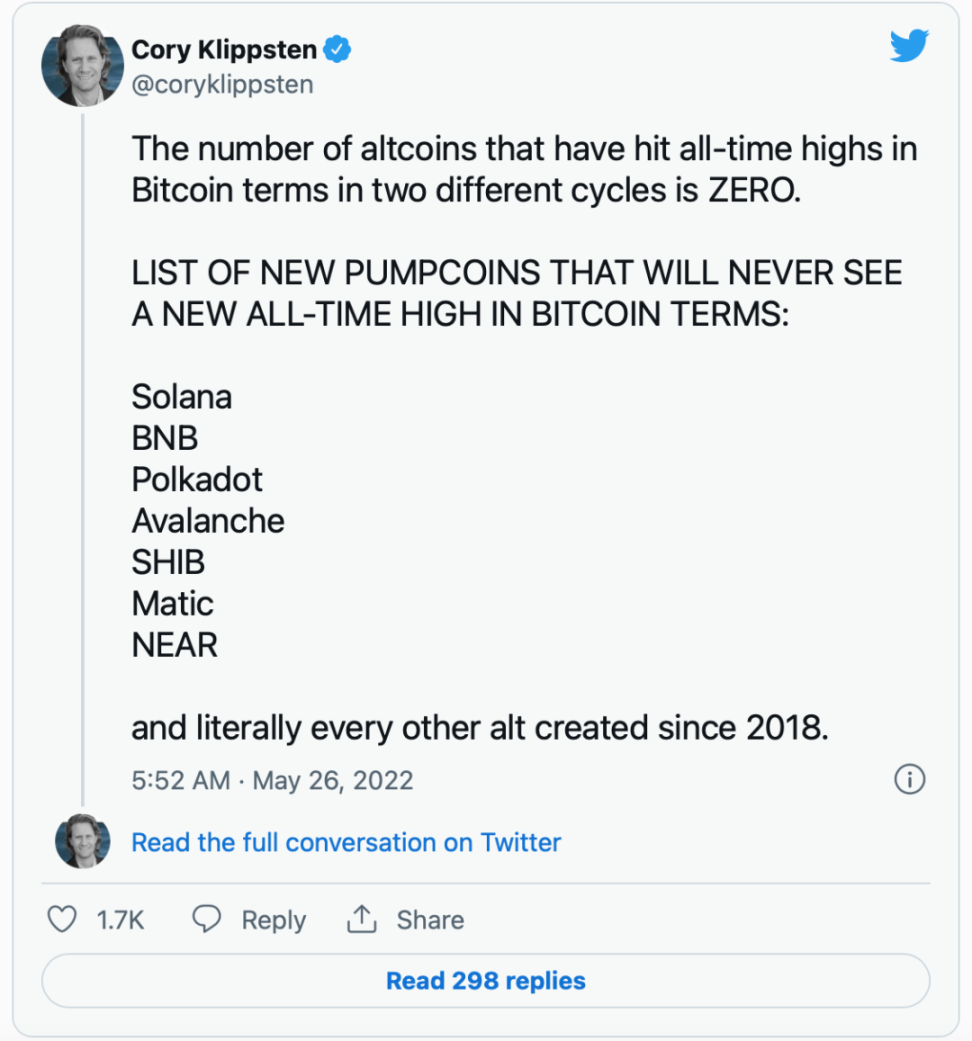The width and height of the screenshot is (972, 1041).
Task: Click the share arrow icon
Action: [x=361, y=919]
